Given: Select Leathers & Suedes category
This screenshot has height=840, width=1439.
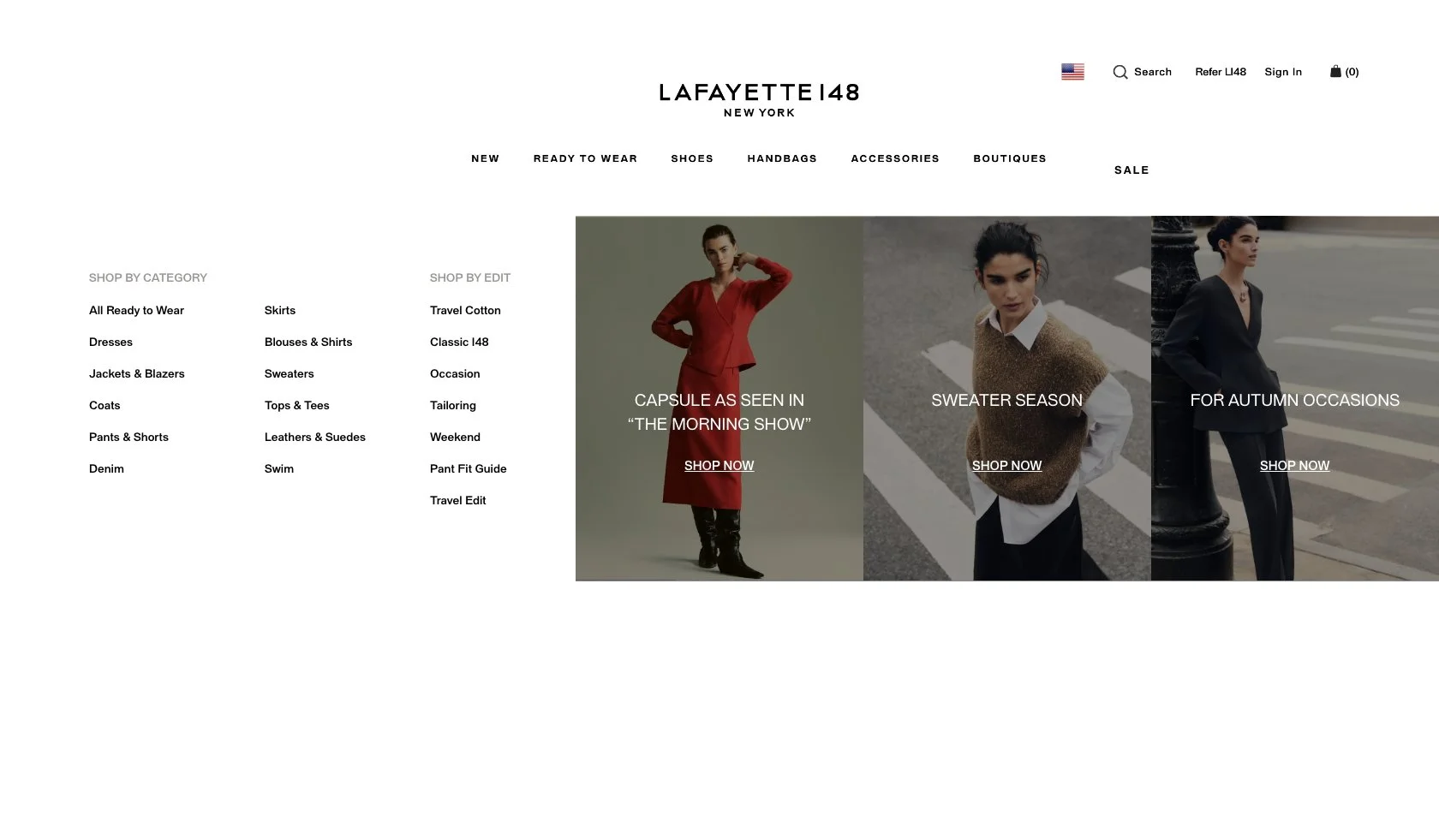Looking at the screenshot, I should point(315,437).
